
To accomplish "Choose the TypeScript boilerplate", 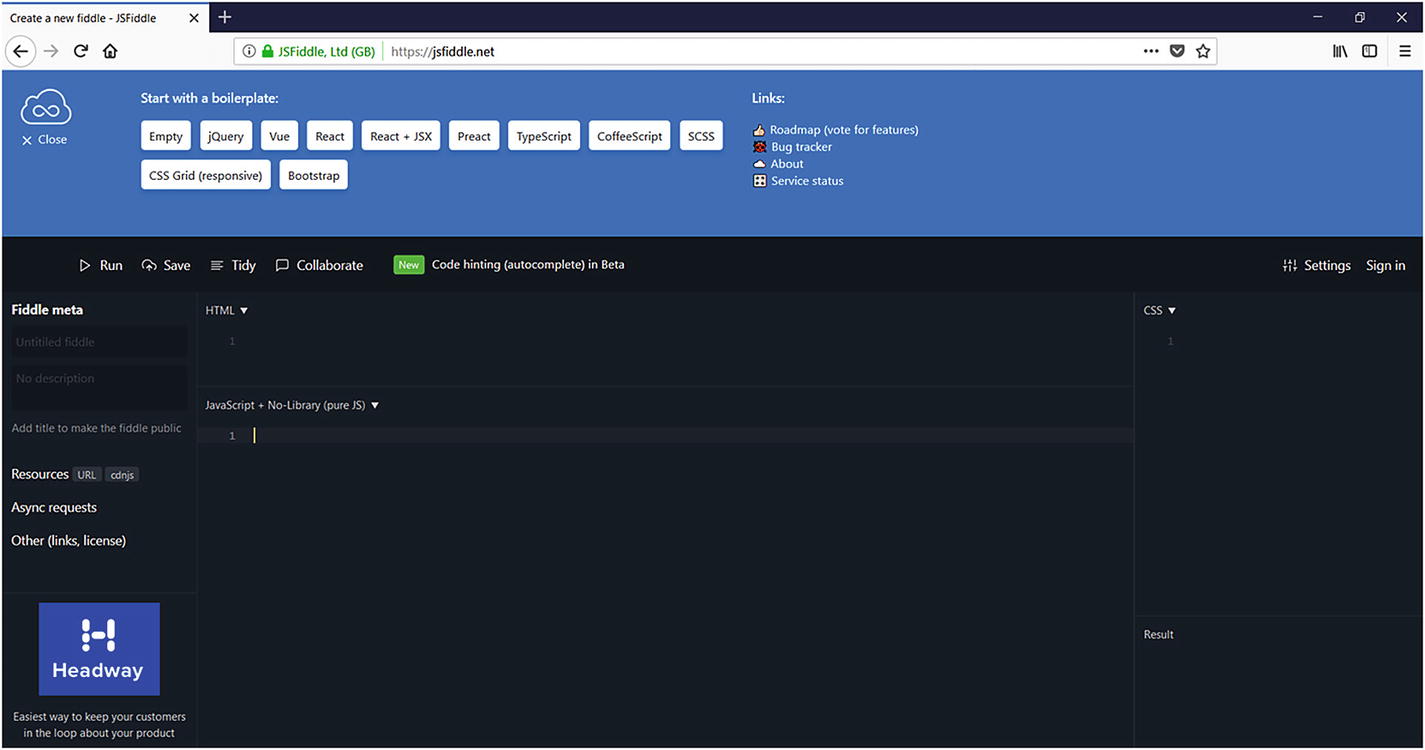I will [x=544, y=136].
